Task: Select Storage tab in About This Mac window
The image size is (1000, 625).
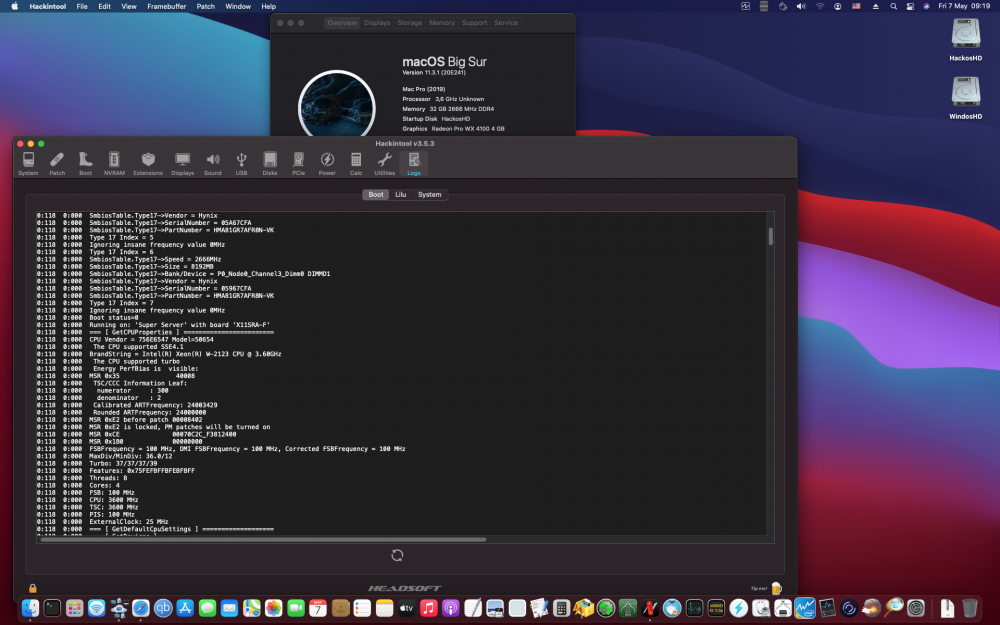Action: pyautogui.click(x=409, y=23)
